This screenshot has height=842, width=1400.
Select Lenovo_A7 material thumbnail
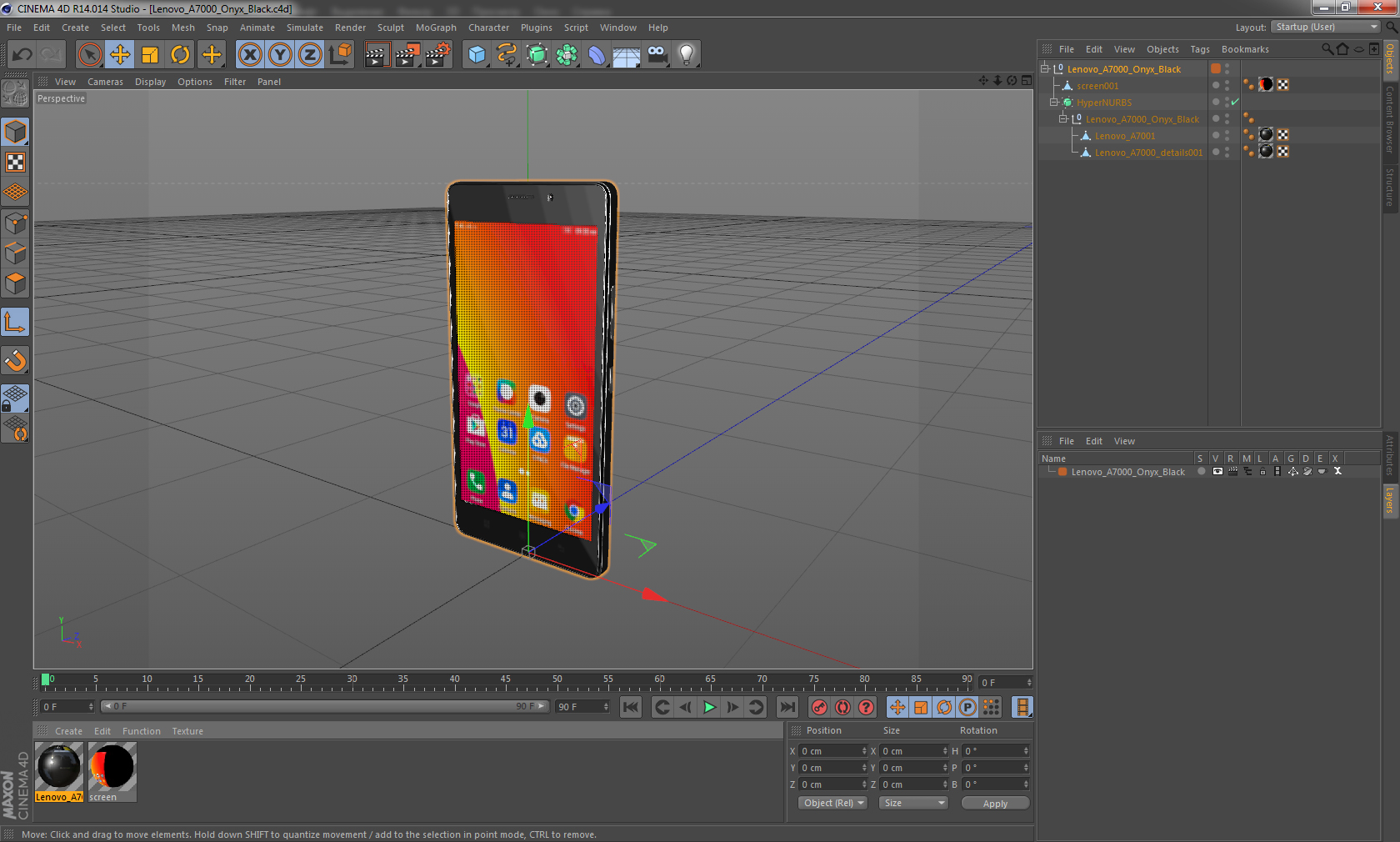tap(59, 772)
